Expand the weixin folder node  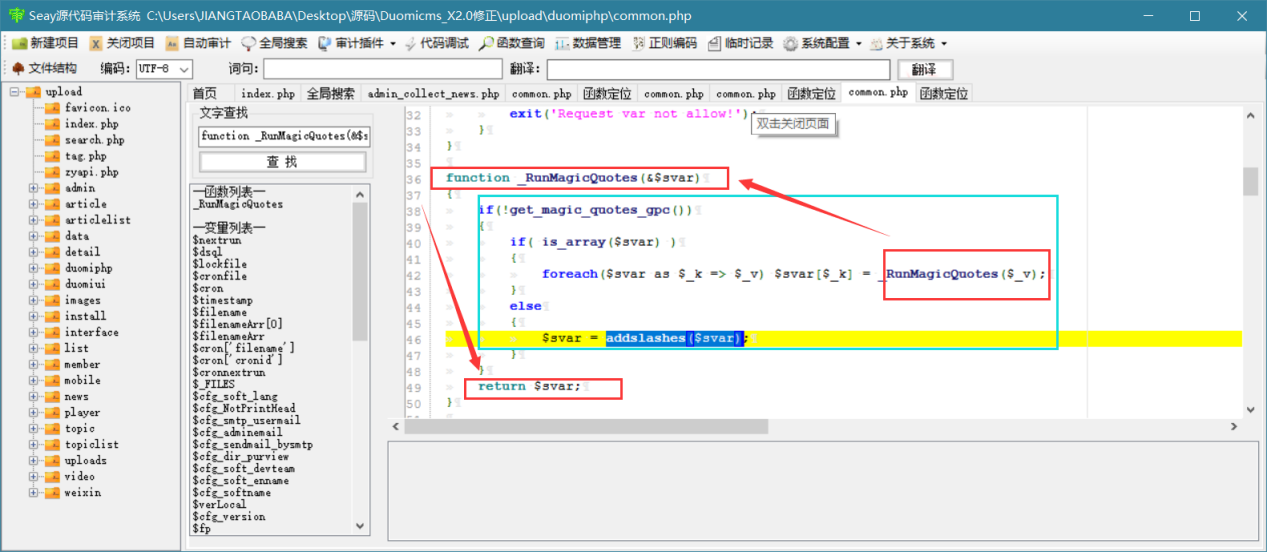point(33,492)
